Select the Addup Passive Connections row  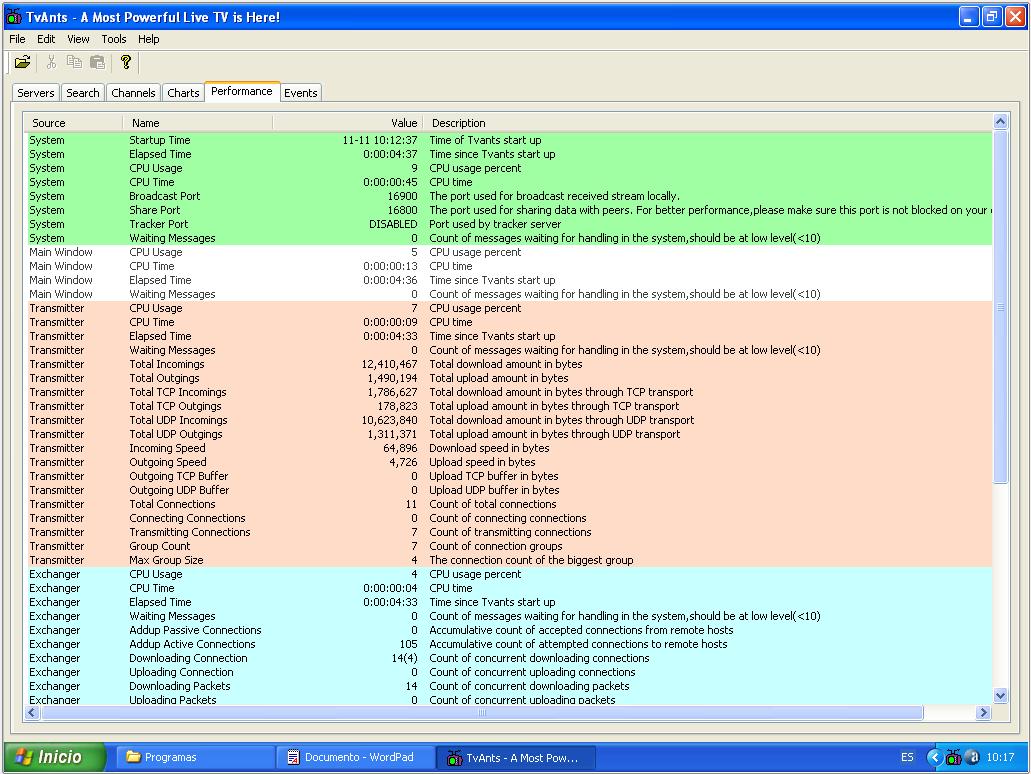(508, 630)
